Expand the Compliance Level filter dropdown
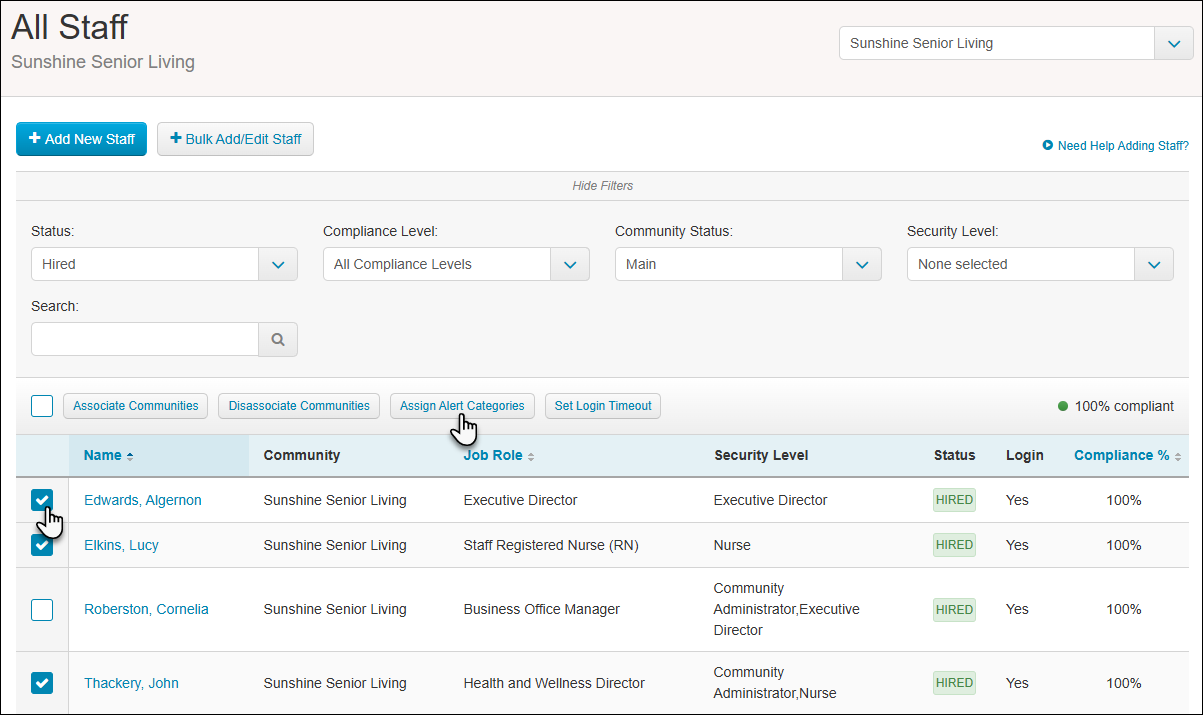Image resolution: width=1203 pixels, height=715 pixels. click(x=456, y=264)
